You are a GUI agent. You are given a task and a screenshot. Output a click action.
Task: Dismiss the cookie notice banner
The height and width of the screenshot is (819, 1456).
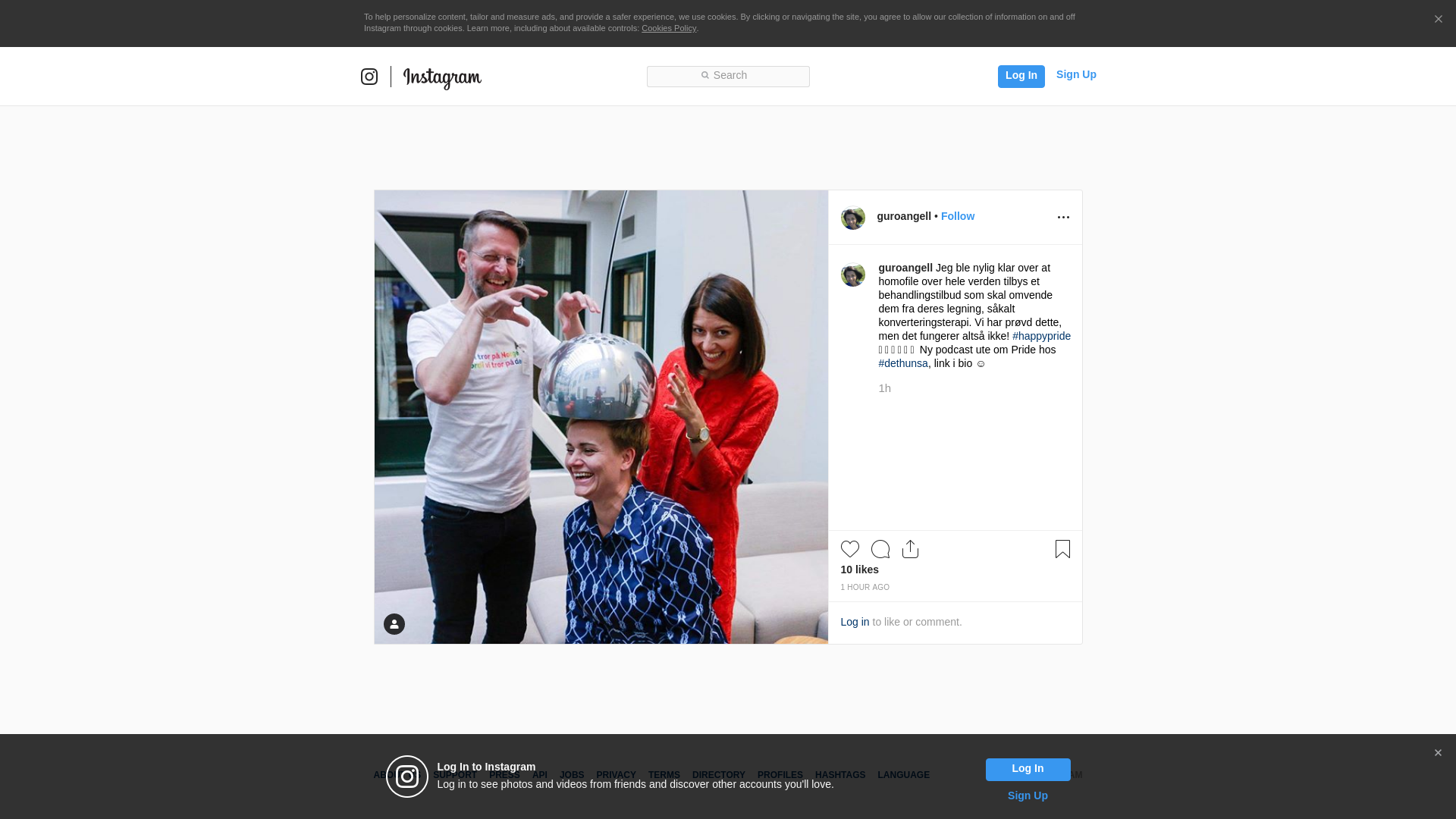pyautogui.click(x=1438, y=20)
